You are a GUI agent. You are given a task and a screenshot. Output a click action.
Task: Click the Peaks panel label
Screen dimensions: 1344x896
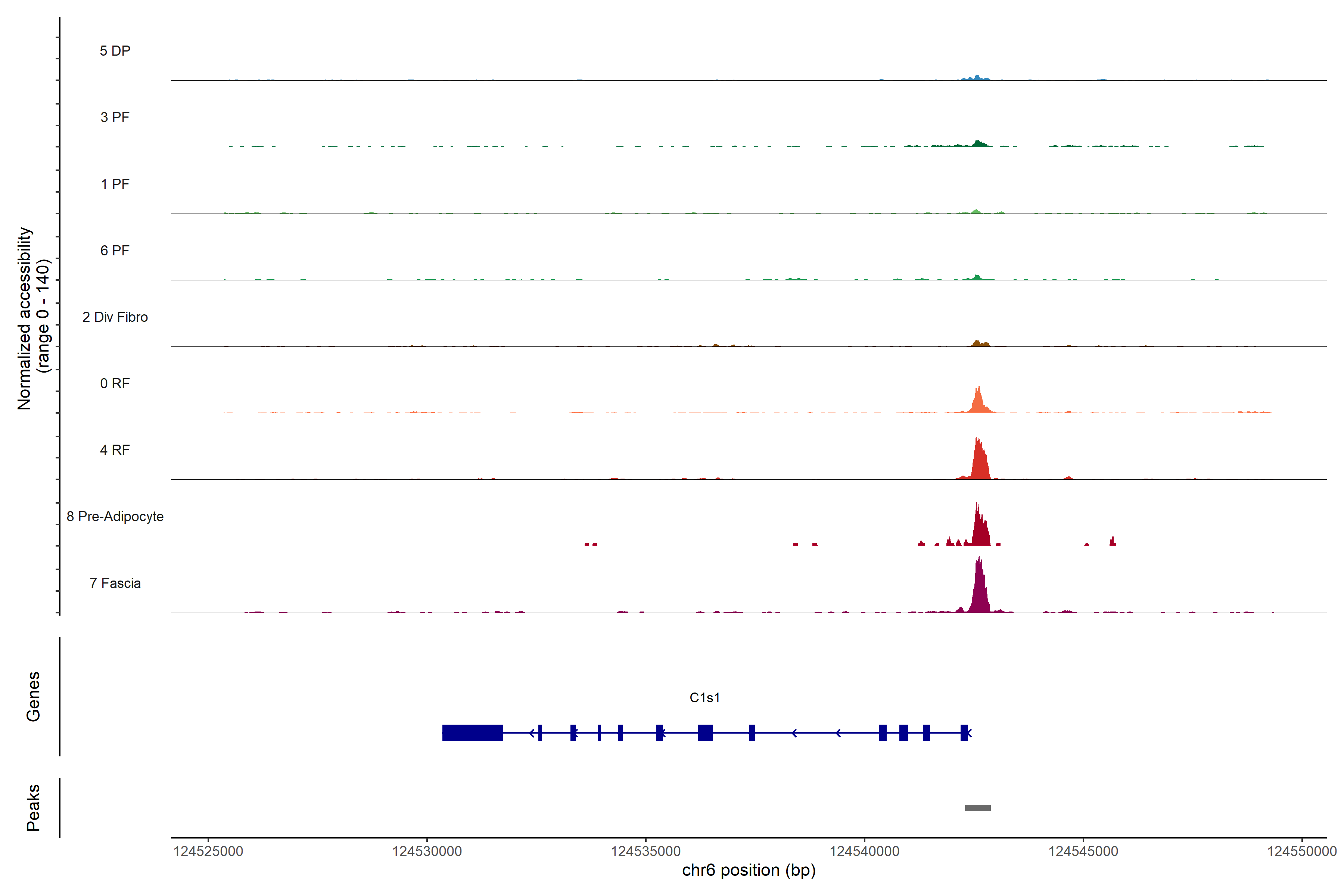33,808
